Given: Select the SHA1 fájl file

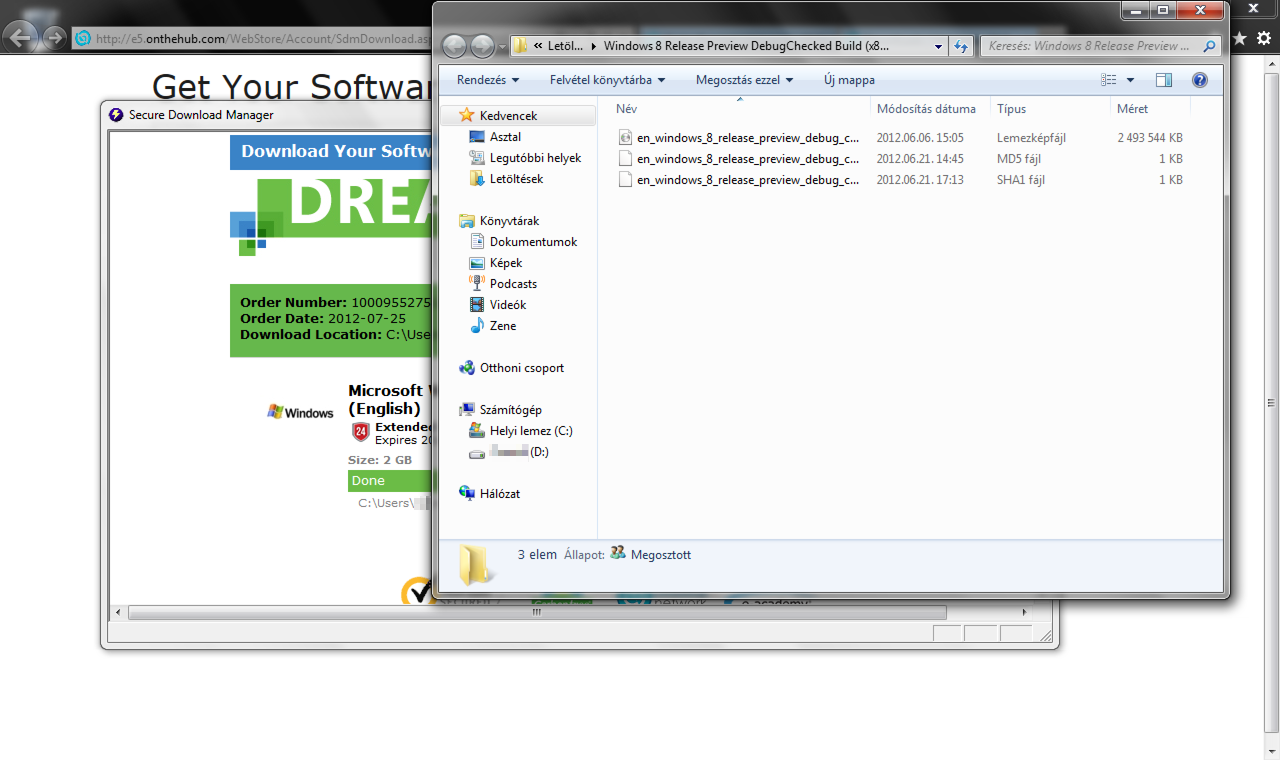Looking at the screenshot, I should click(900, 180).
